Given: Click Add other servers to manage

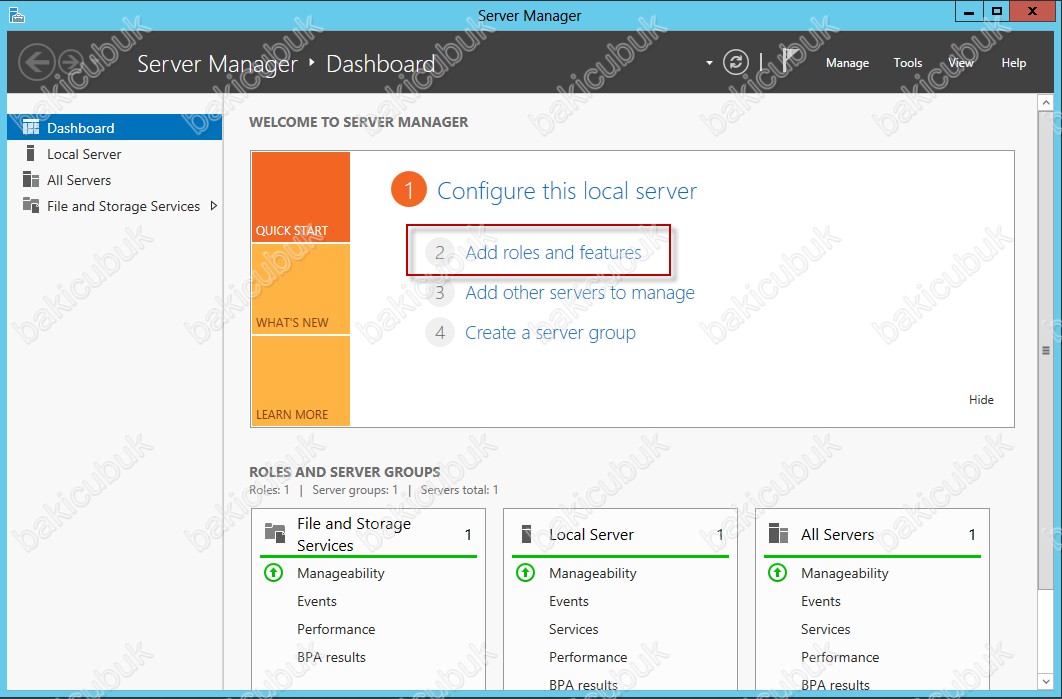Looking at the screenshot, I should (580, 293).
